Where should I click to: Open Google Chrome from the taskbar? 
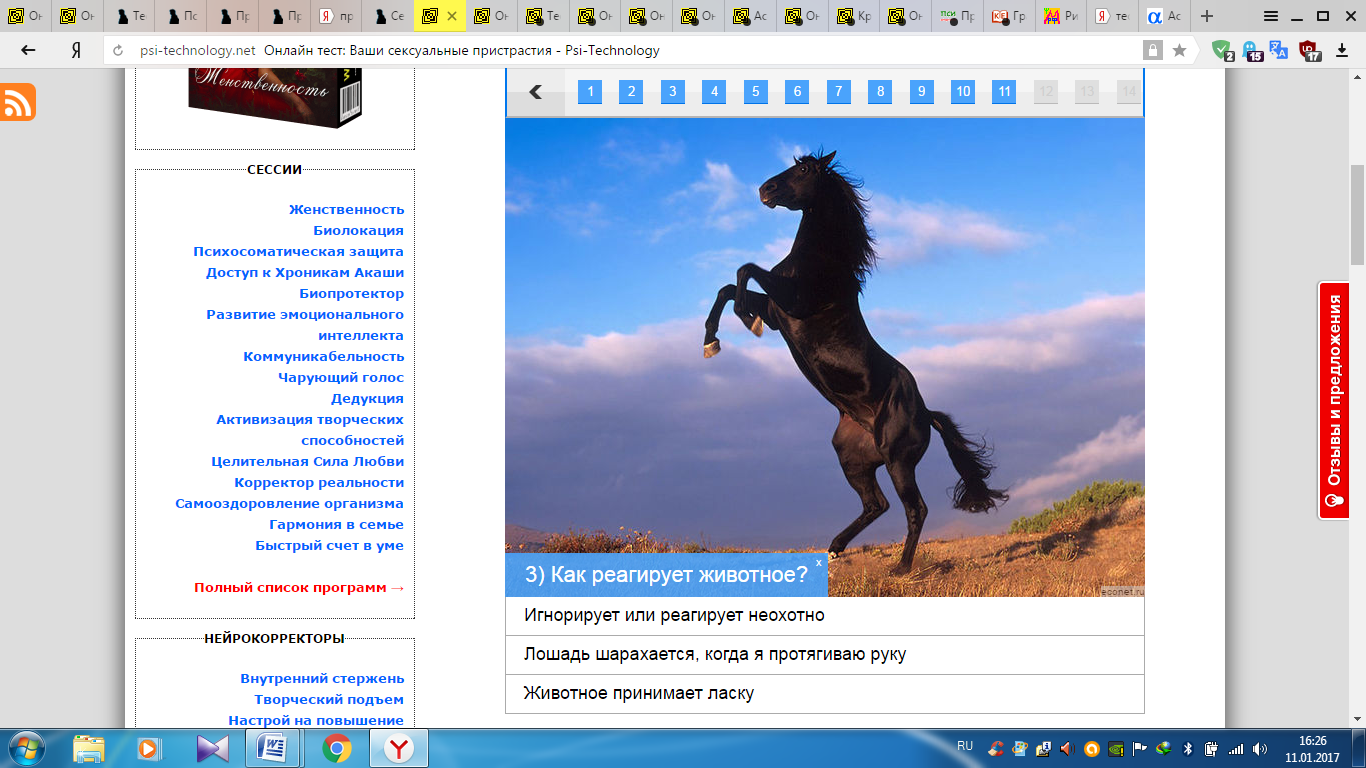337,748
